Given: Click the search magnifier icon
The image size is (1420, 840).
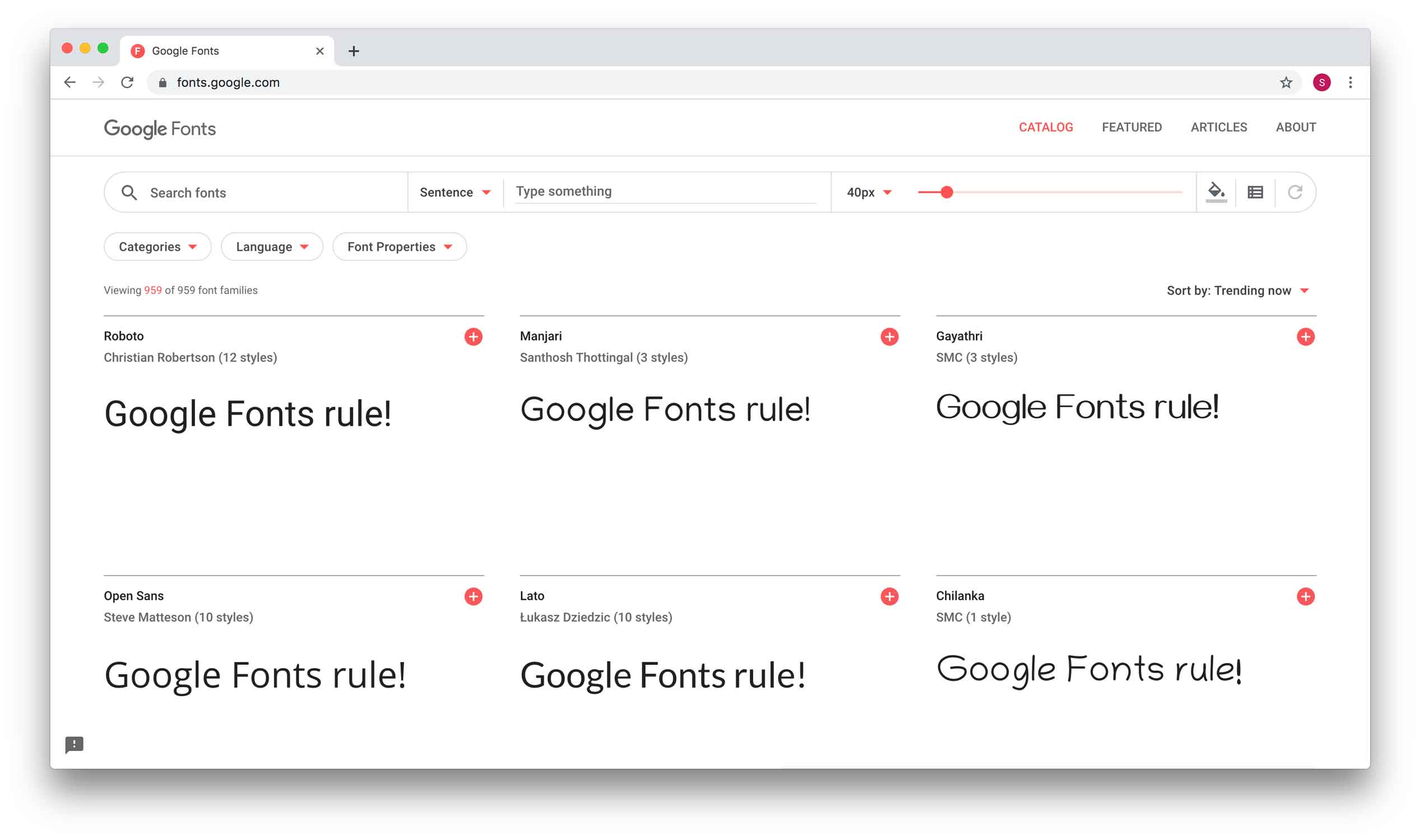Looking at the screenshot, I should (x=129, y=193).
